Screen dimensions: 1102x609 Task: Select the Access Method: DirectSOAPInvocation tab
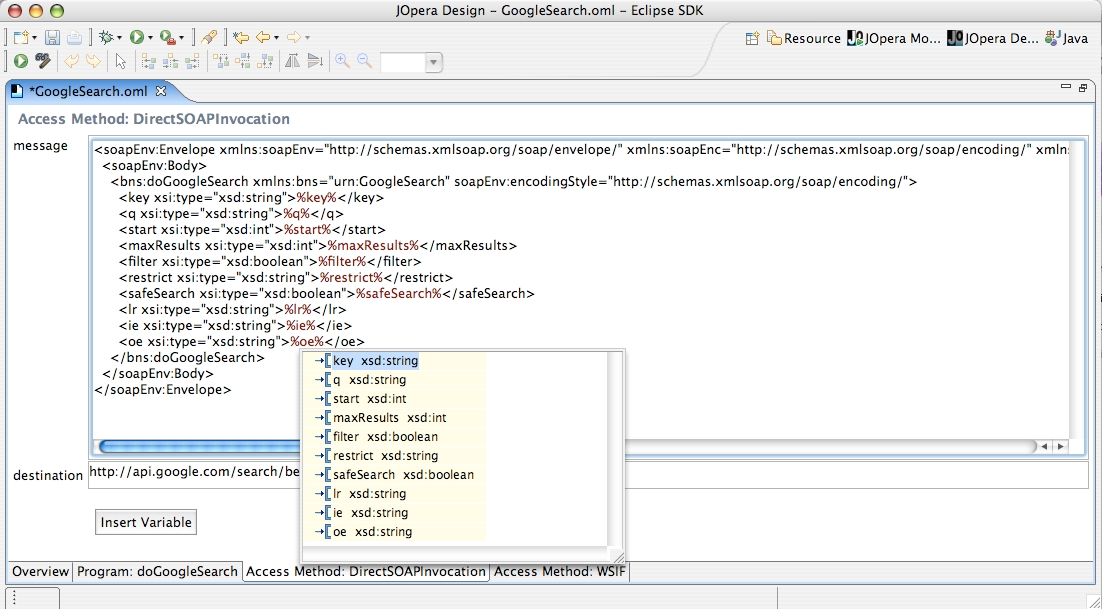365,571
